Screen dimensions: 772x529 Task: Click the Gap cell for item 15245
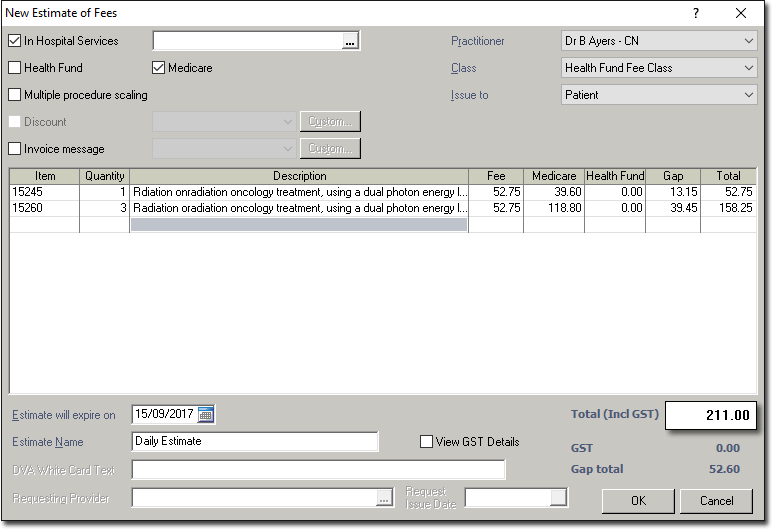(x=673, y=192)
